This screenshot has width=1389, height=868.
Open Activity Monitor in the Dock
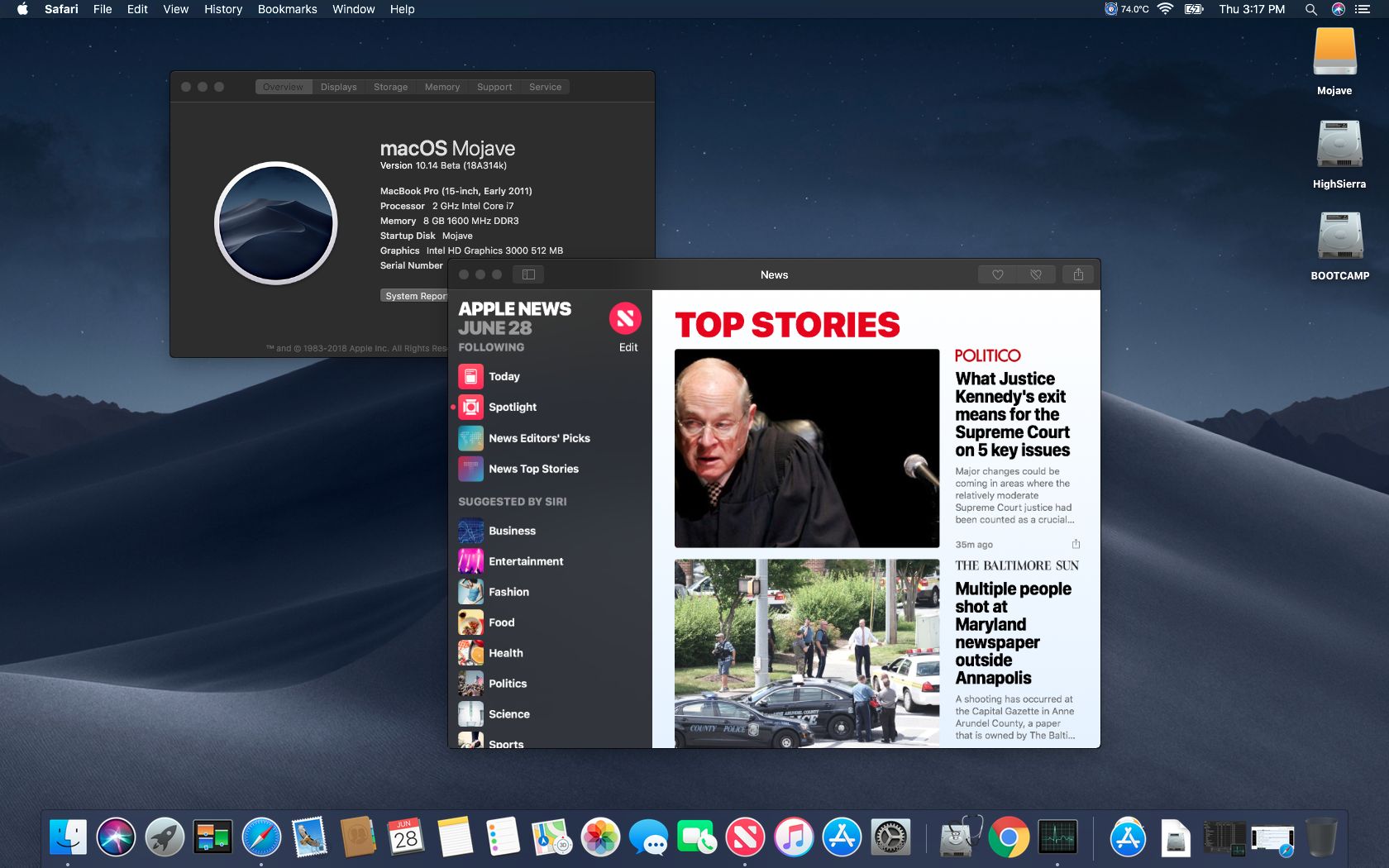coord(1057,837)
